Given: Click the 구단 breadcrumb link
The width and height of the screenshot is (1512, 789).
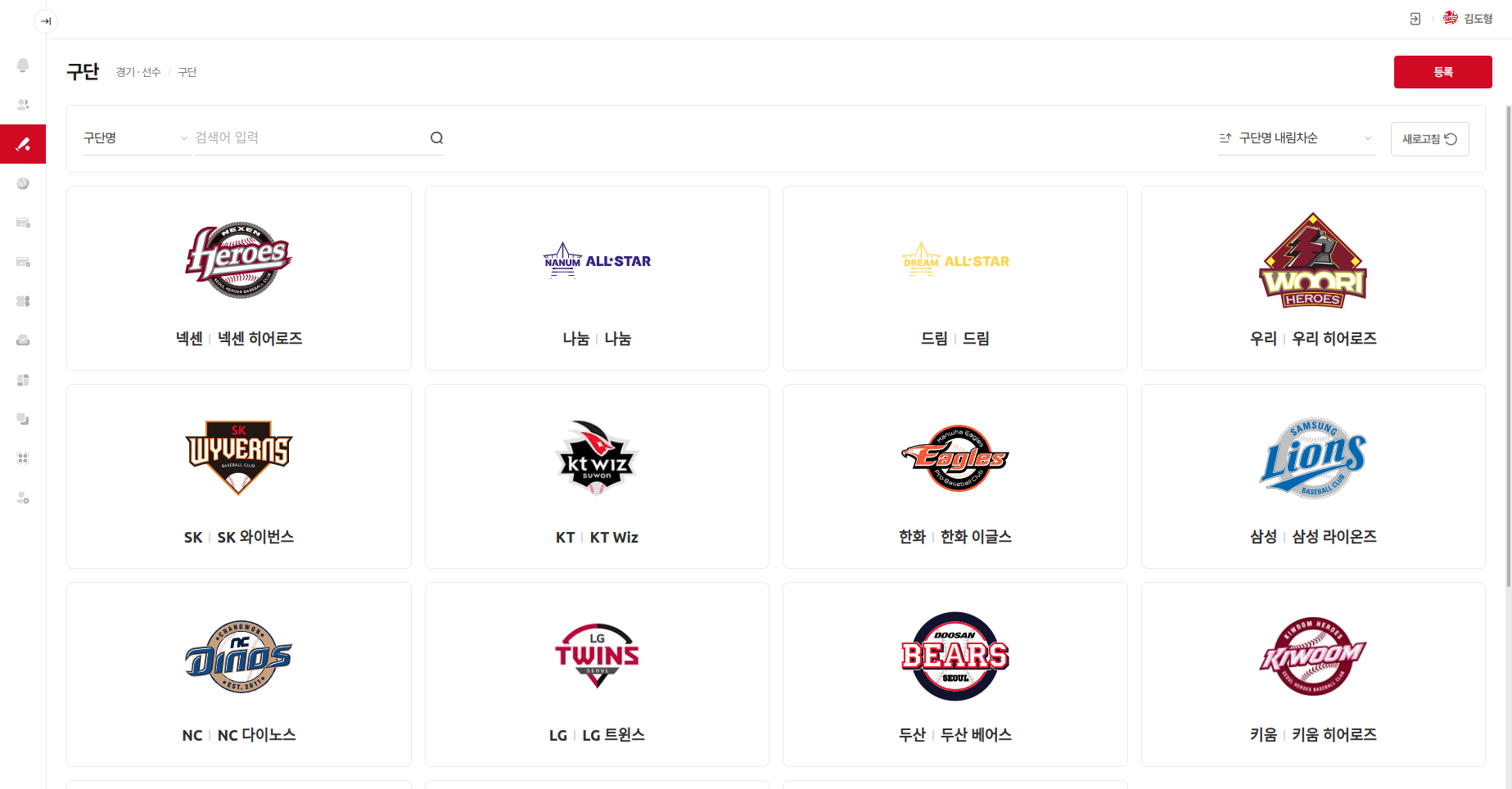Looking at the screenshot, I should pyautogui.click(x=187, y=72).
